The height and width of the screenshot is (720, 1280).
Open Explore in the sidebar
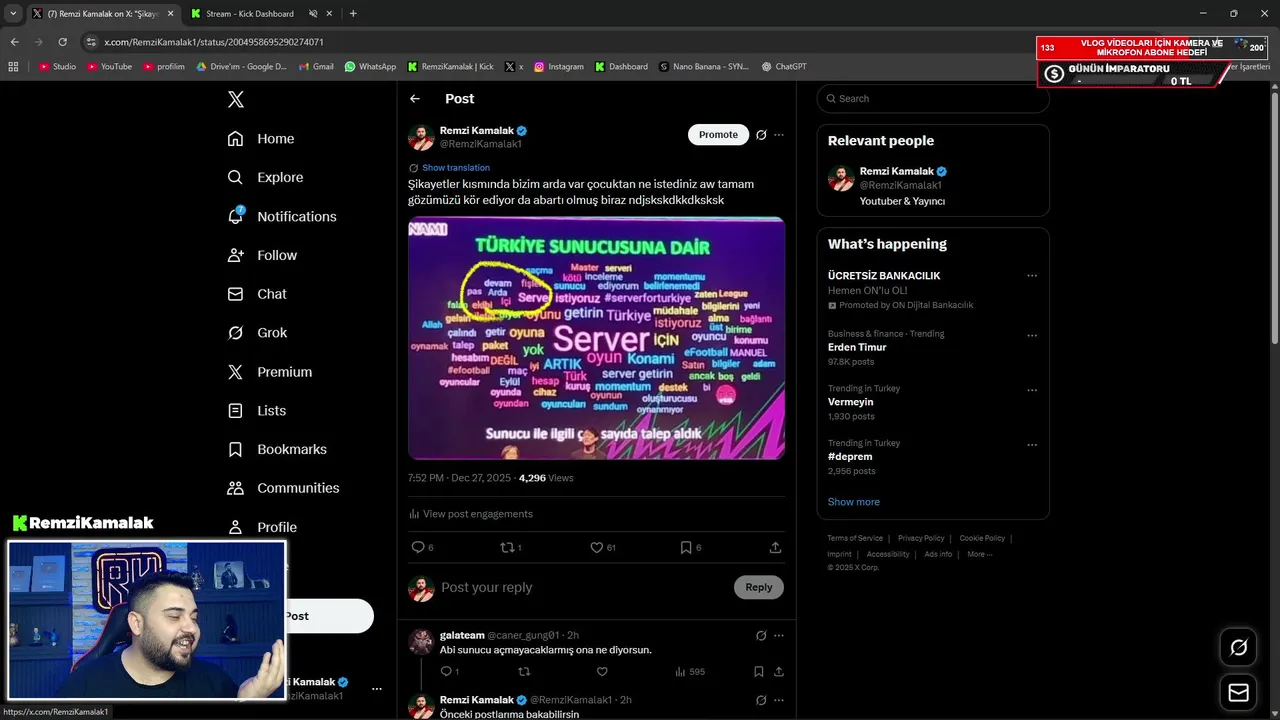265,177
